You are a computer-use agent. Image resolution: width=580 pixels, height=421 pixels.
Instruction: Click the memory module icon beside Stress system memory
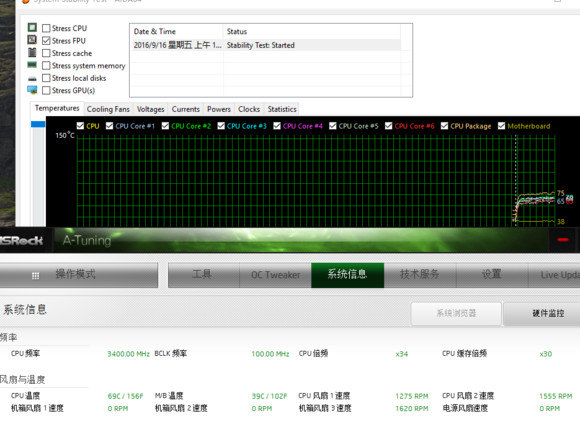click(x=32, y=65)
